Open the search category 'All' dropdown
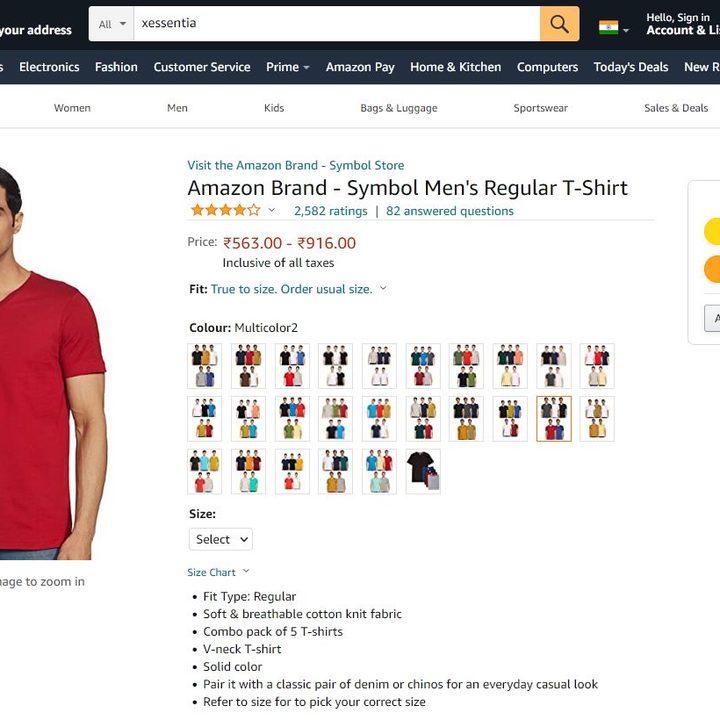720x720 pixels. point(112,24)
